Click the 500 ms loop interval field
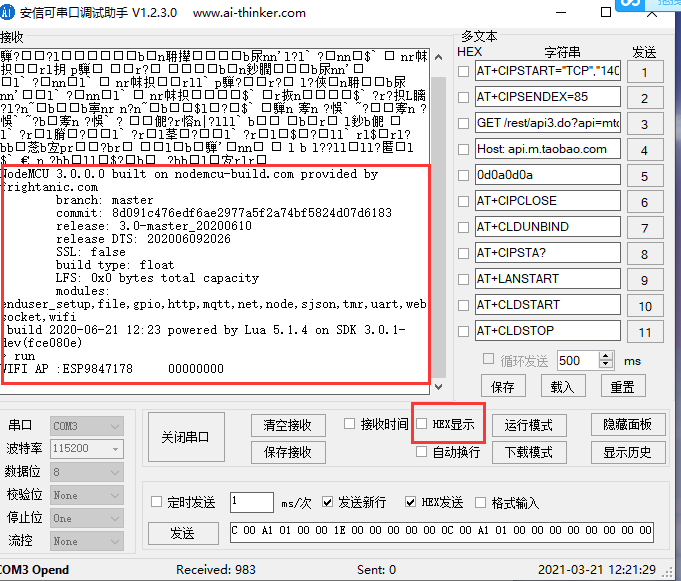 click(578, 360)
